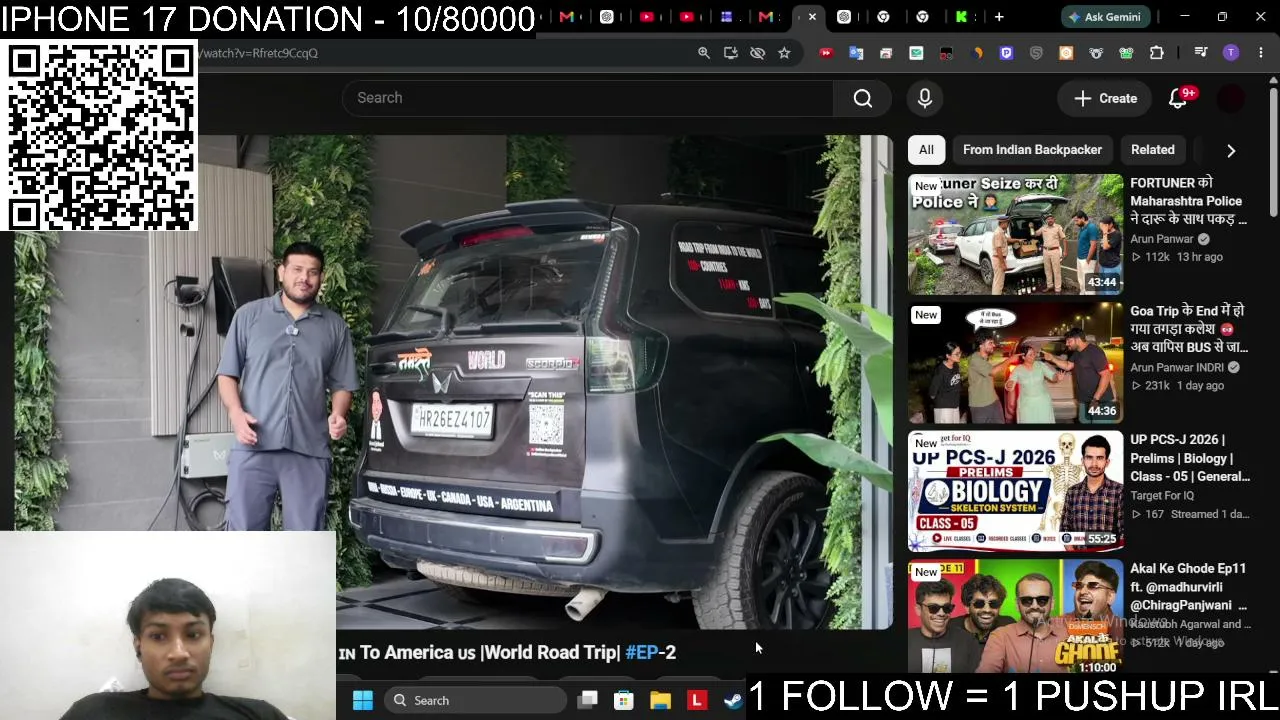Screen dimensions: 1280x720
Task: Click the Create button
Action: [1105, 98]
